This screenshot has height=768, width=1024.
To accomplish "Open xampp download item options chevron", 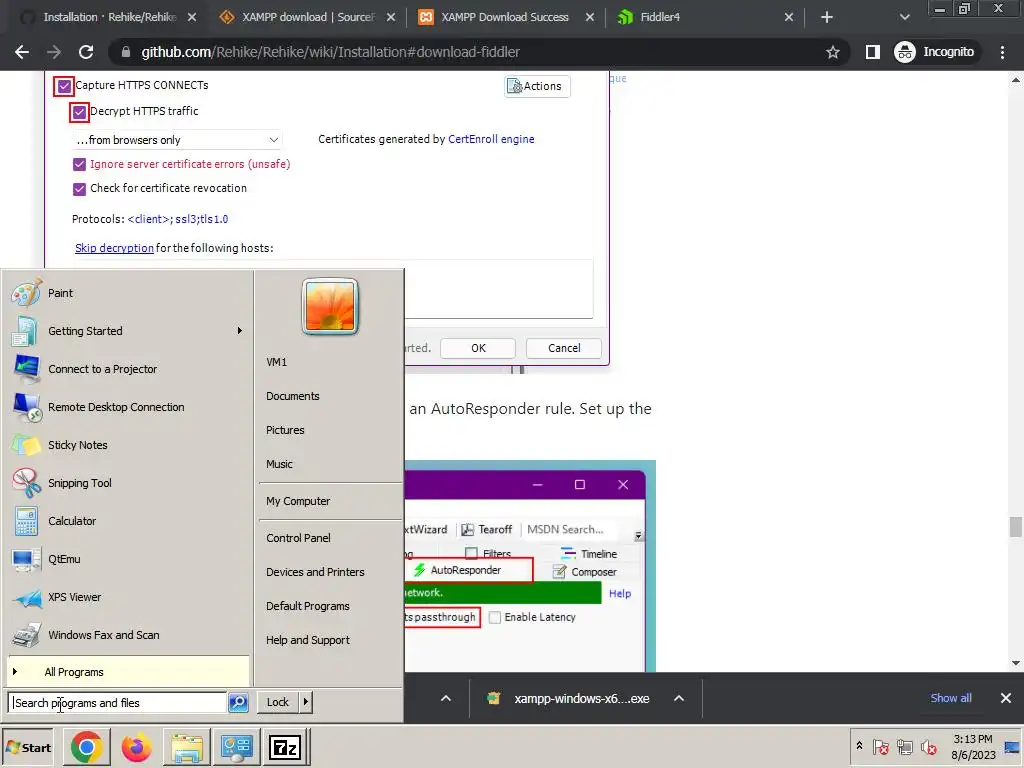I will point(679,699).
